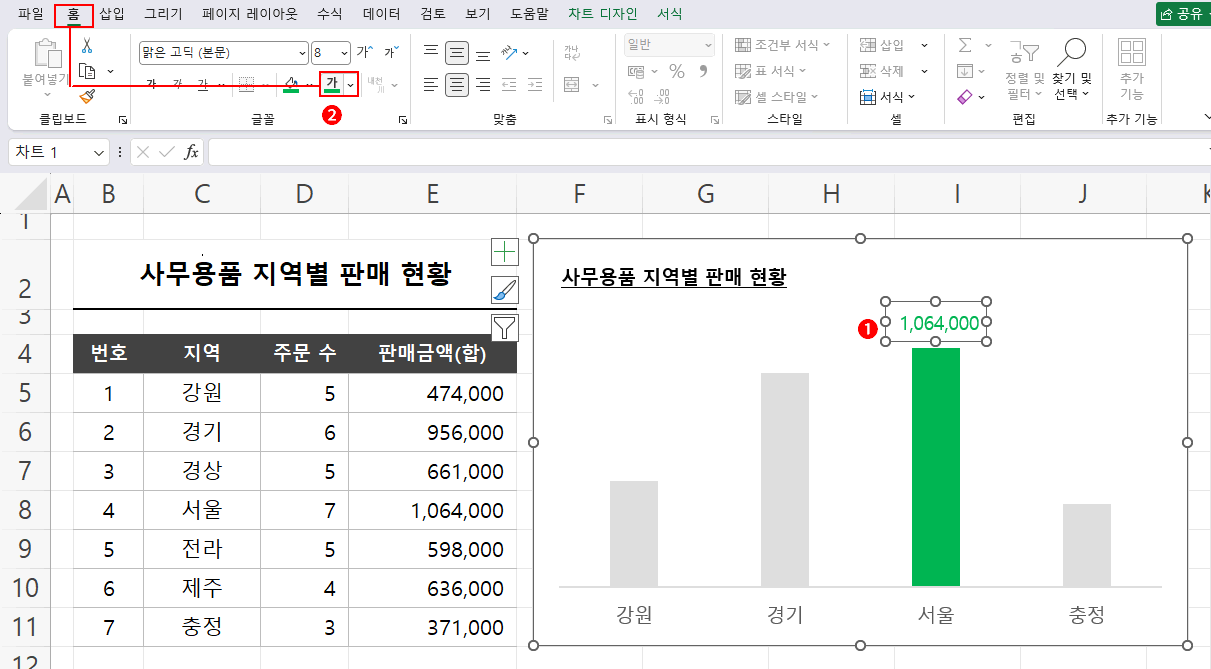Open Cell Styles 셀 스타일 menu
This screenshot has height=669, width=1211.
(777, 97)
